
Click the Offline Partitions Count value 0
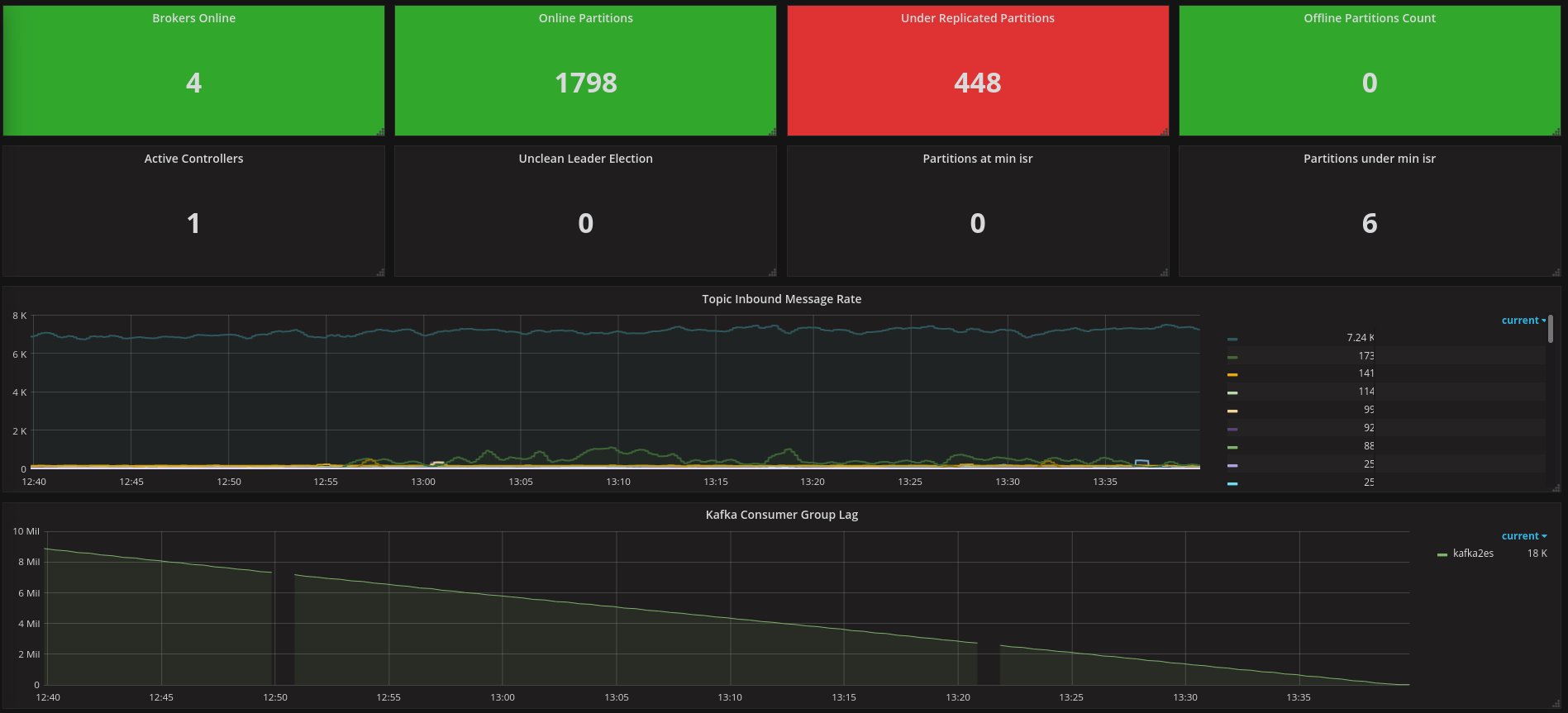click(x=1370, y=83)
